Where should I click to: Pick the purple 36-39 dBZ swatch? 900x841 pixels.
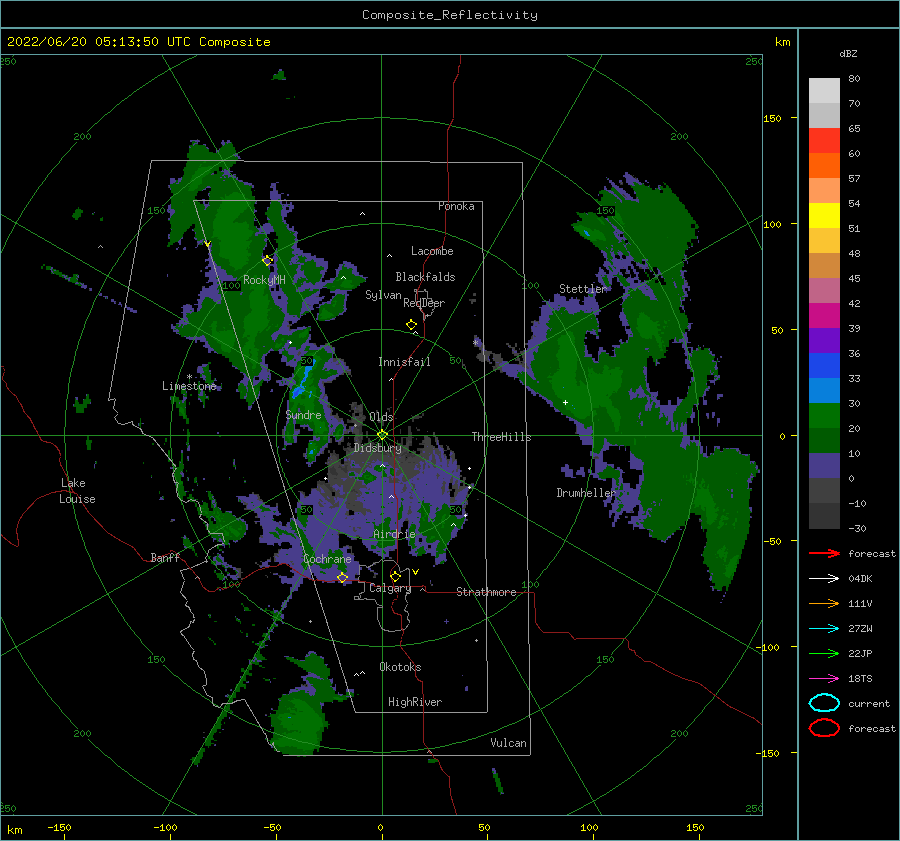[x=824, y=340]
